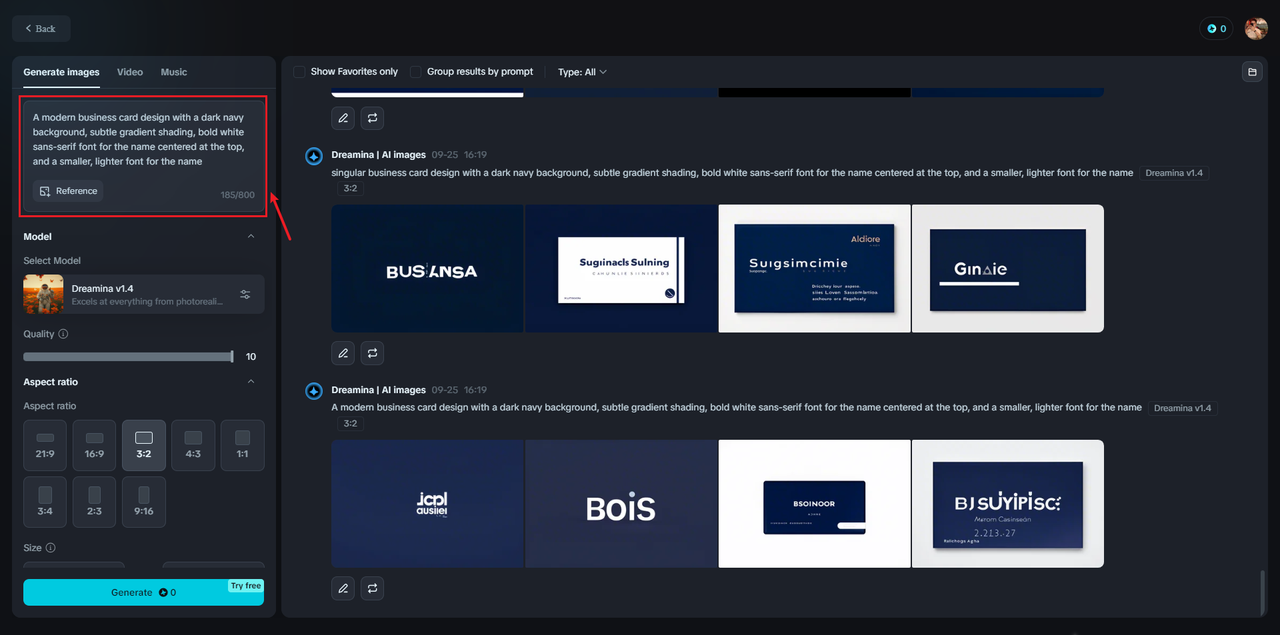Select the 3:4 aspect ratio
1280x635 pixels.
point(45,502)
